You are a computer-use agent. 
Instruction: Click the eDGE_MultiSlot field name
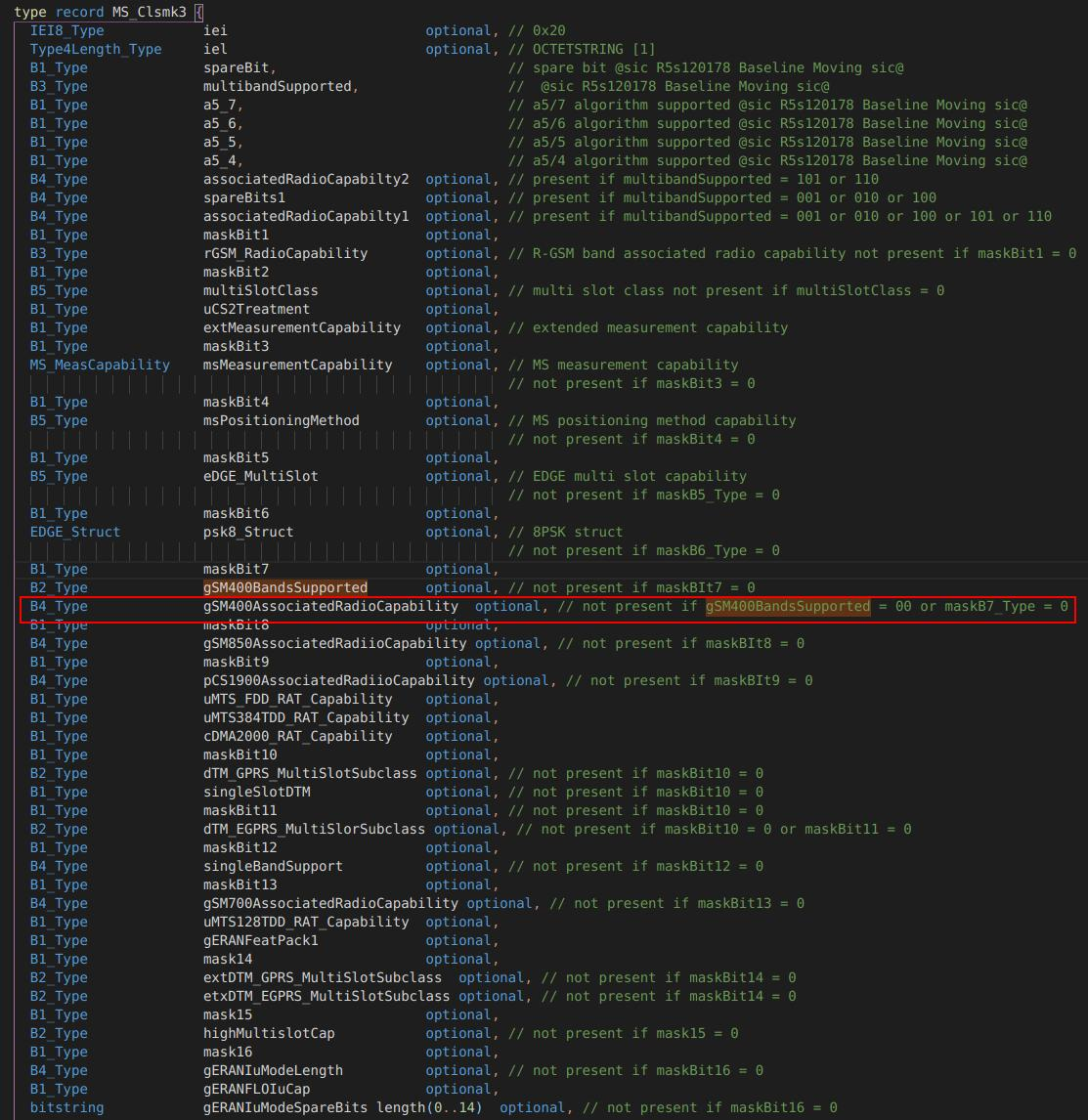[x=261, y=476]
